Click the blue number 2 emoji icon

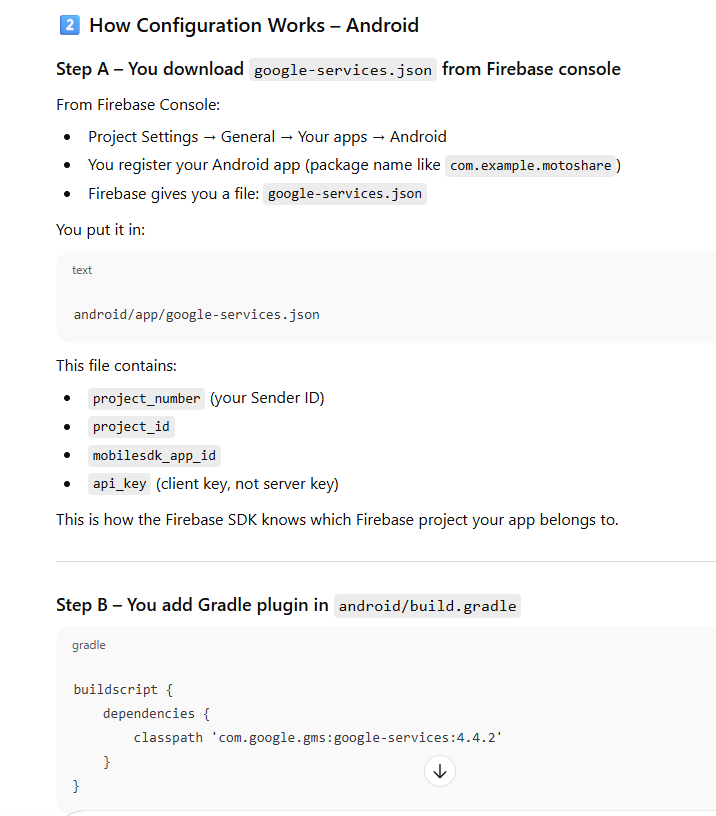69,25
